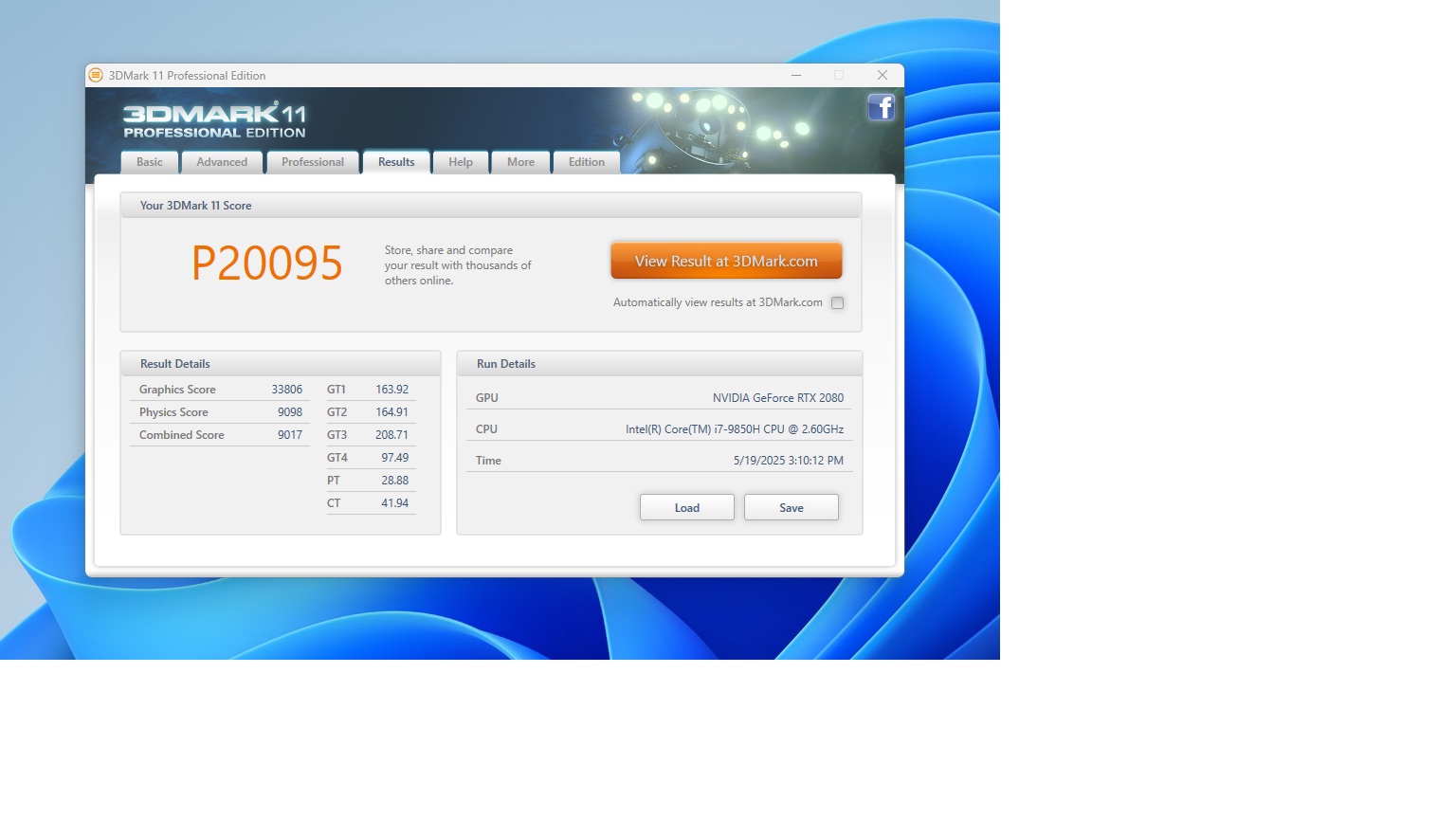Click View Result at 3DMark.com button
Screen dimensions: 1456x819
click(726, 261)
